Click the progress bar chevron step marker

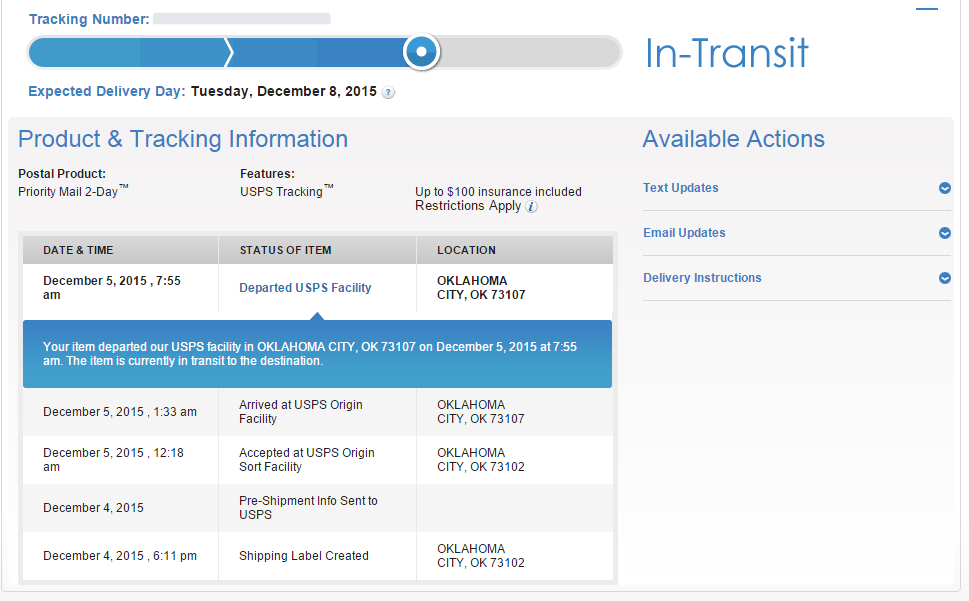click(229, 52)
